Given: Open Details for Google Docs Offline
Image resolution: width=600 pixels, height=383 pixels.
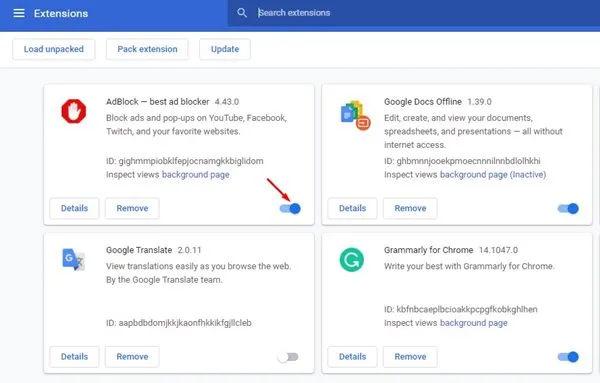Looking at the screenshot, I should click(352, 209).
